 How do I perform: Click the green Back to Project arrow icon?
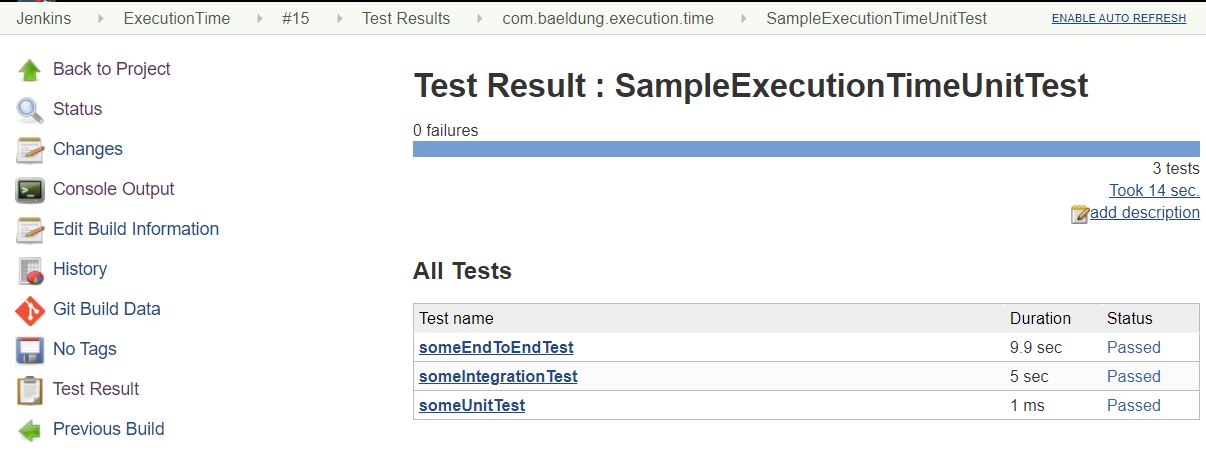[30, 70]
